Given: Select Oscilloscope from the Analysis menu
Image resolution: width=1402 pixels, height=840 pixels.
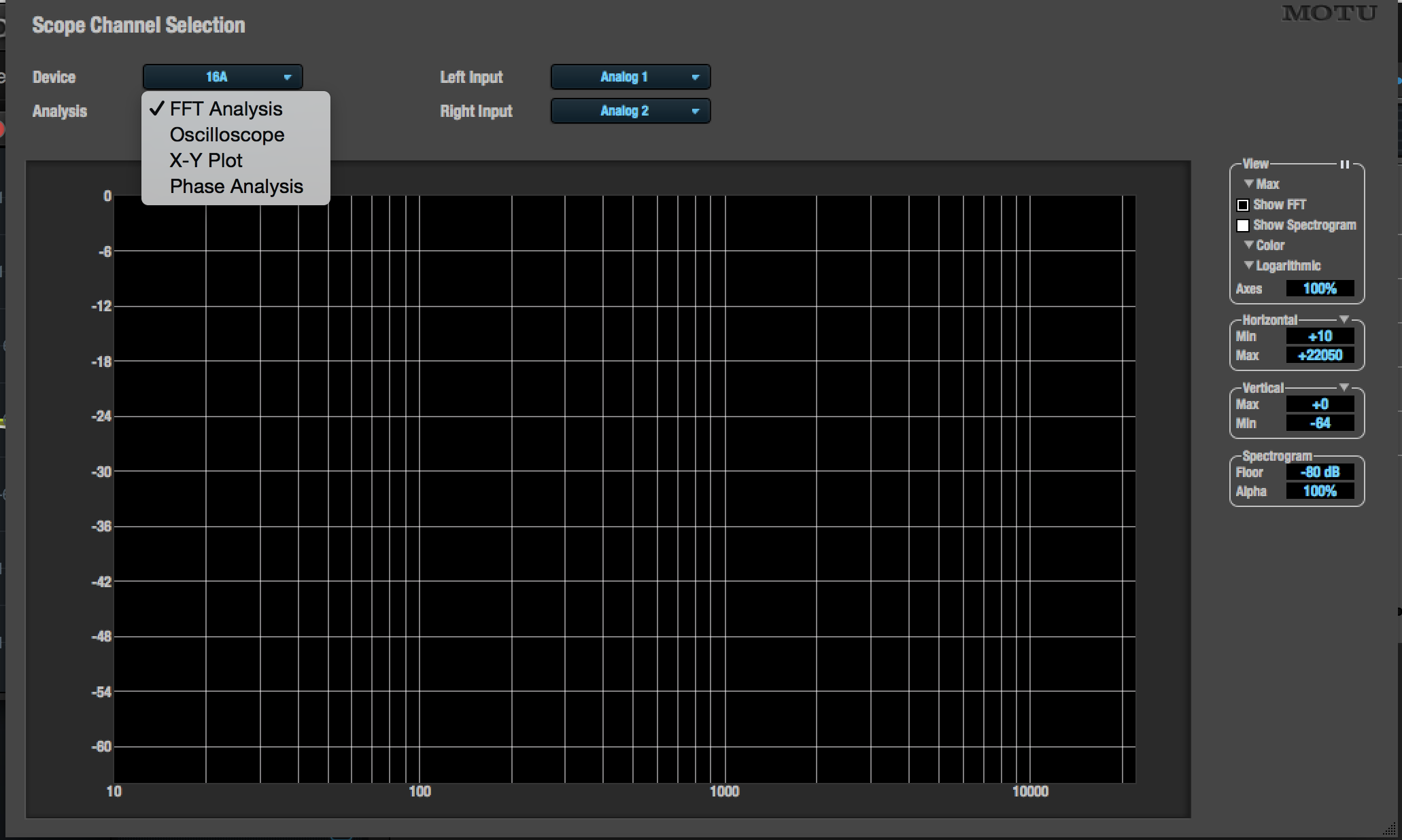Looking at the screenshot, I should click(x=227, y=135).
